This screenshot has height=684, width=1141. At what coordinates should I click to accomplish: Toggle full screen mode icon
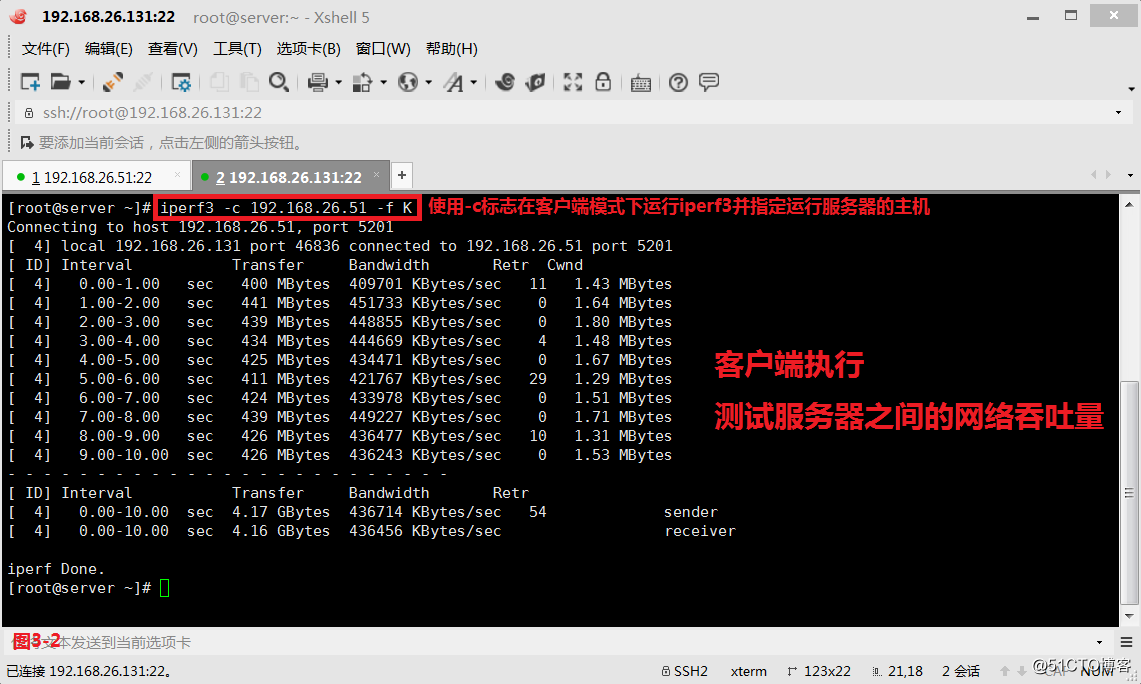pyautogui.click(x=573, y=82)
